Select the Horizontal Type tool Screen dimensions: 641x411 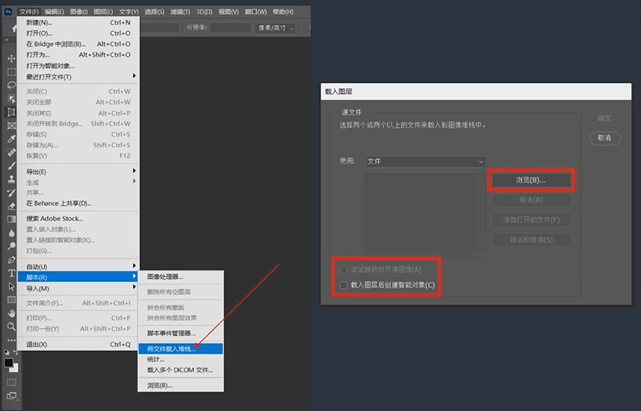click(10, 270)
